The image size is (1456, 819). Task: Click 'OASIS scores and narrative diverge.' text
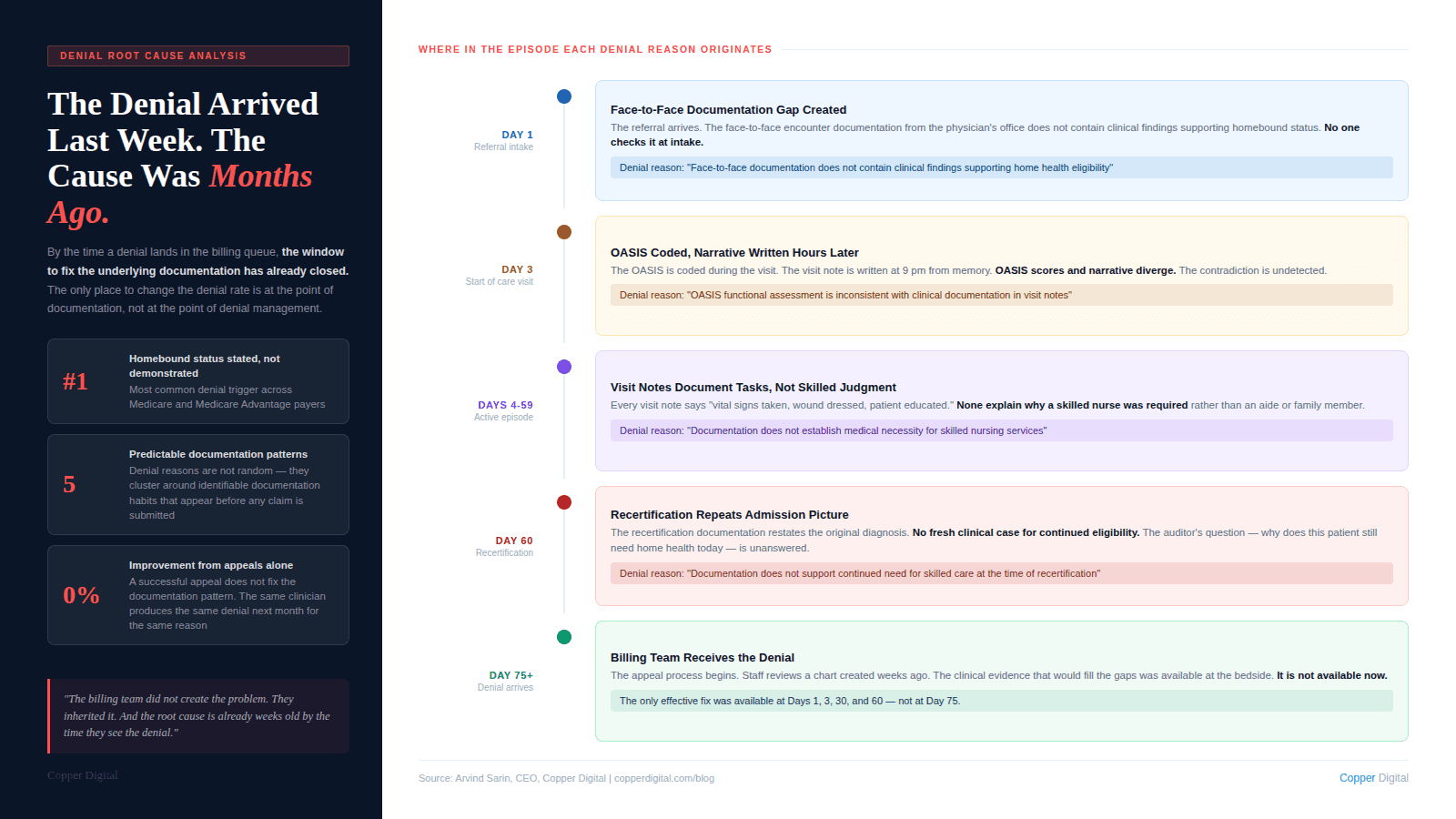(x=1086, y=270)
